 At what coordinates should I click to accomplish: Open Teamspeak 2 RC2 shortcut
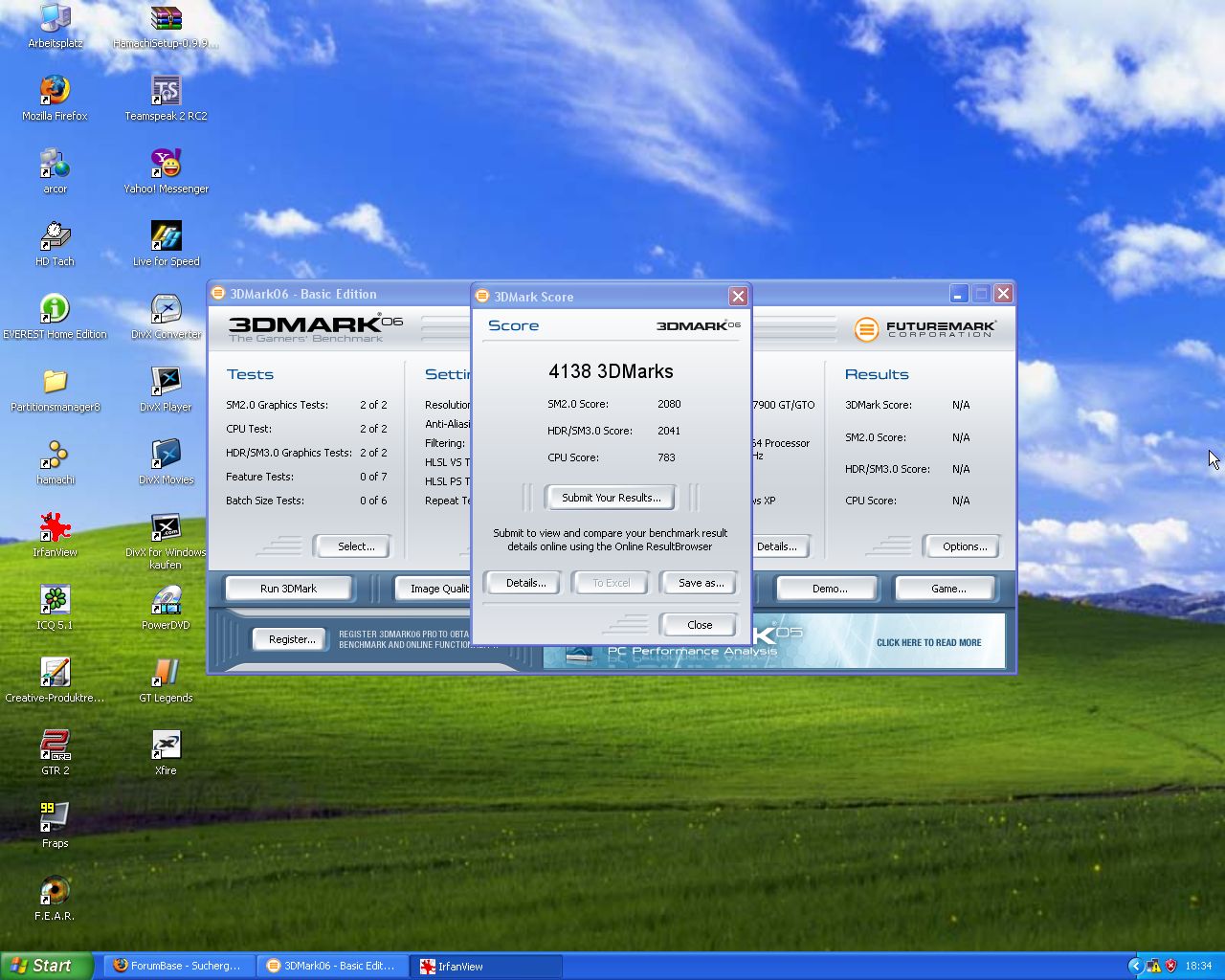coord(166,99)
